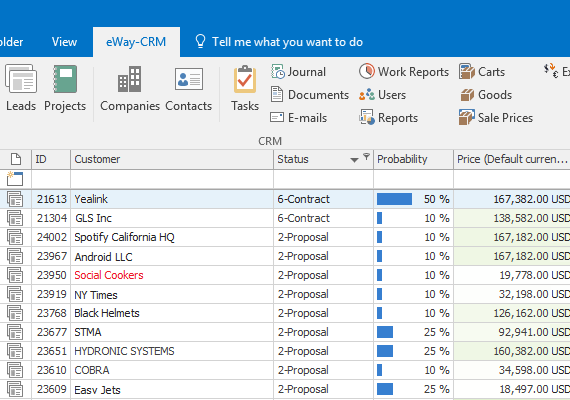Click price 138,582.00 USD cell
Image resolution: width=570 pixels, height=400 pixels.
(x=512, y=218)
